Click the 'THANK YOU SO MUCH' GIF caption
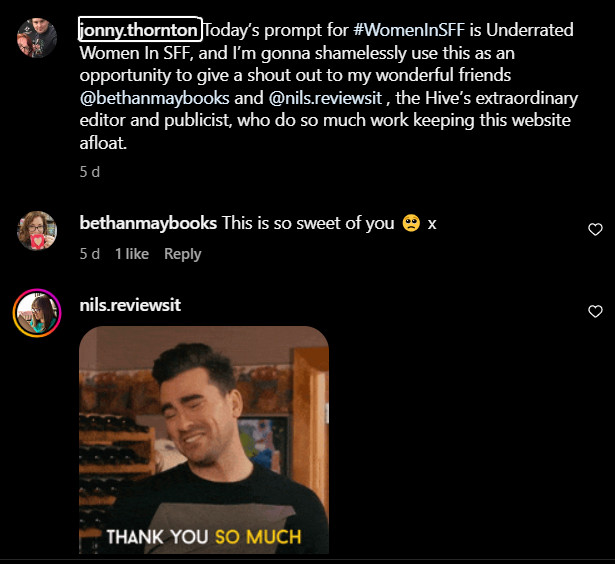615x564 pixels. [204, 537]
